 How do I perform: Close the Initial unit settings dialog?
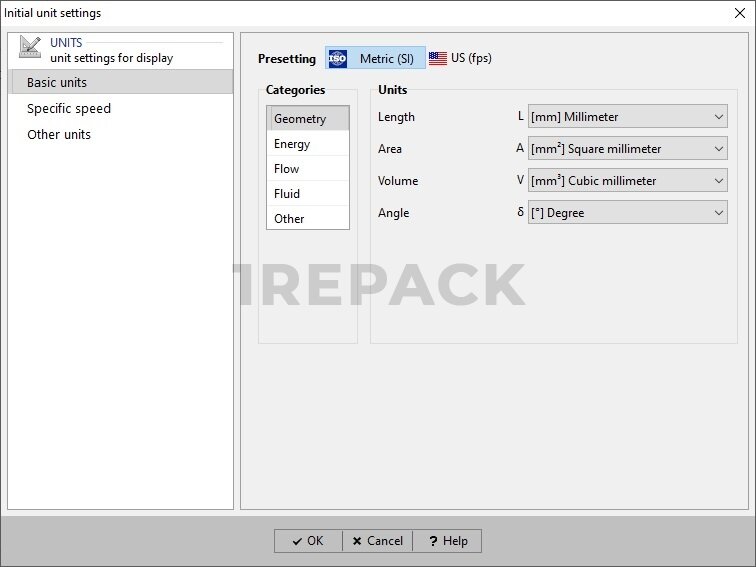[739, 13]
